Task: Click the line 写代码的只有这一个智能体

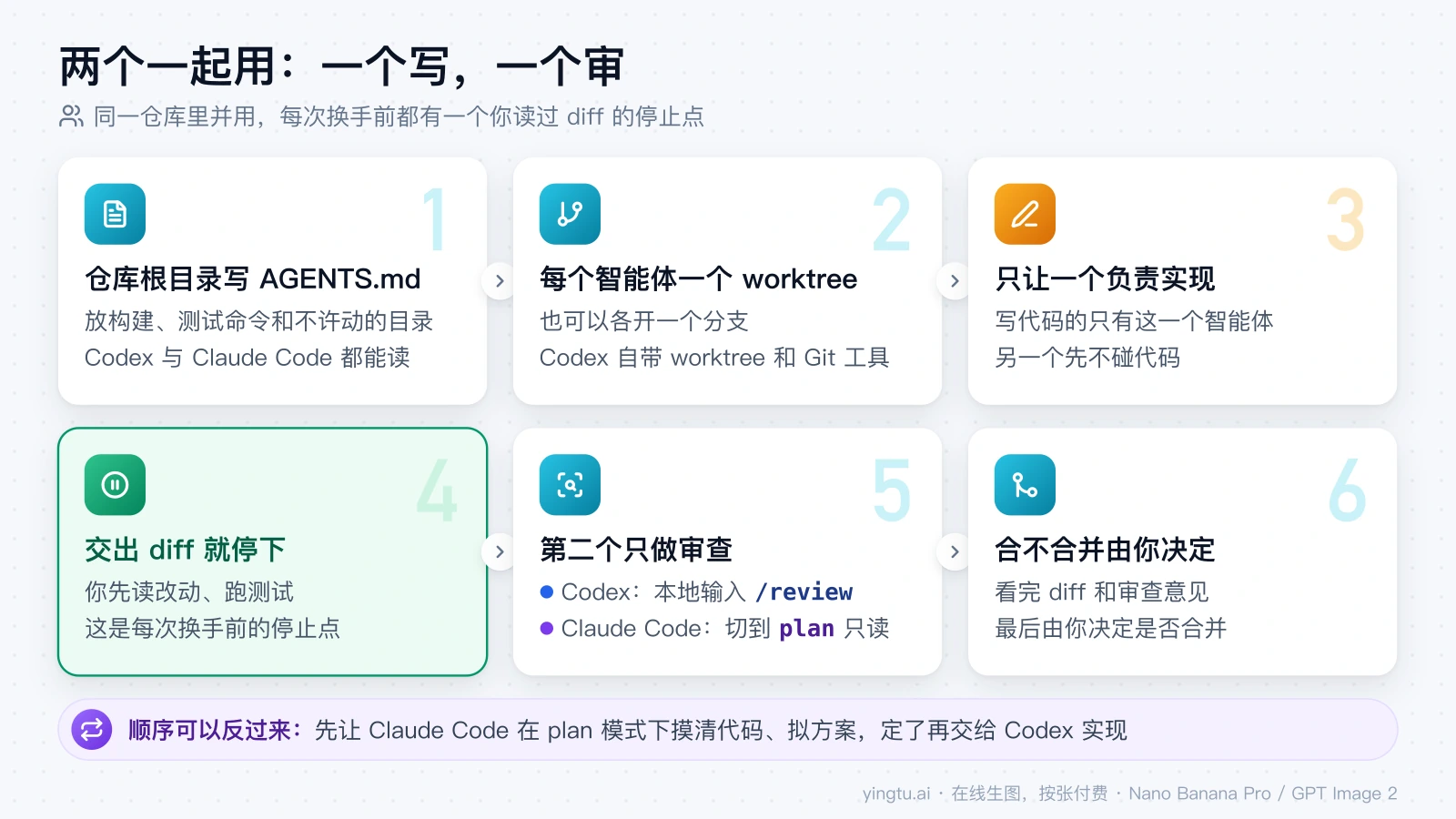Action: click(1134, 321)
